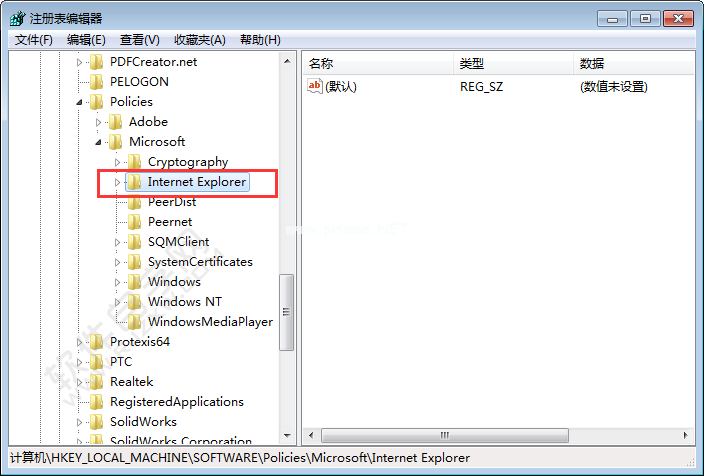Open the 文件(F) menu
The width and height of the screenshot is (704, 476).
coord(34,40)
